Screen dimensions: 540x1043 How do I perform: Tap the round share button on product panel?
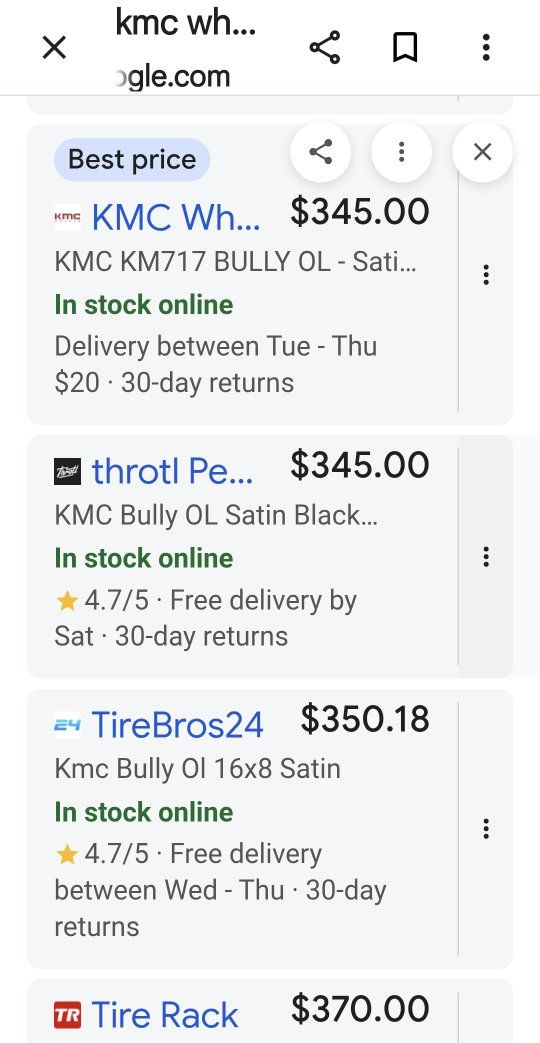point(321,152)
